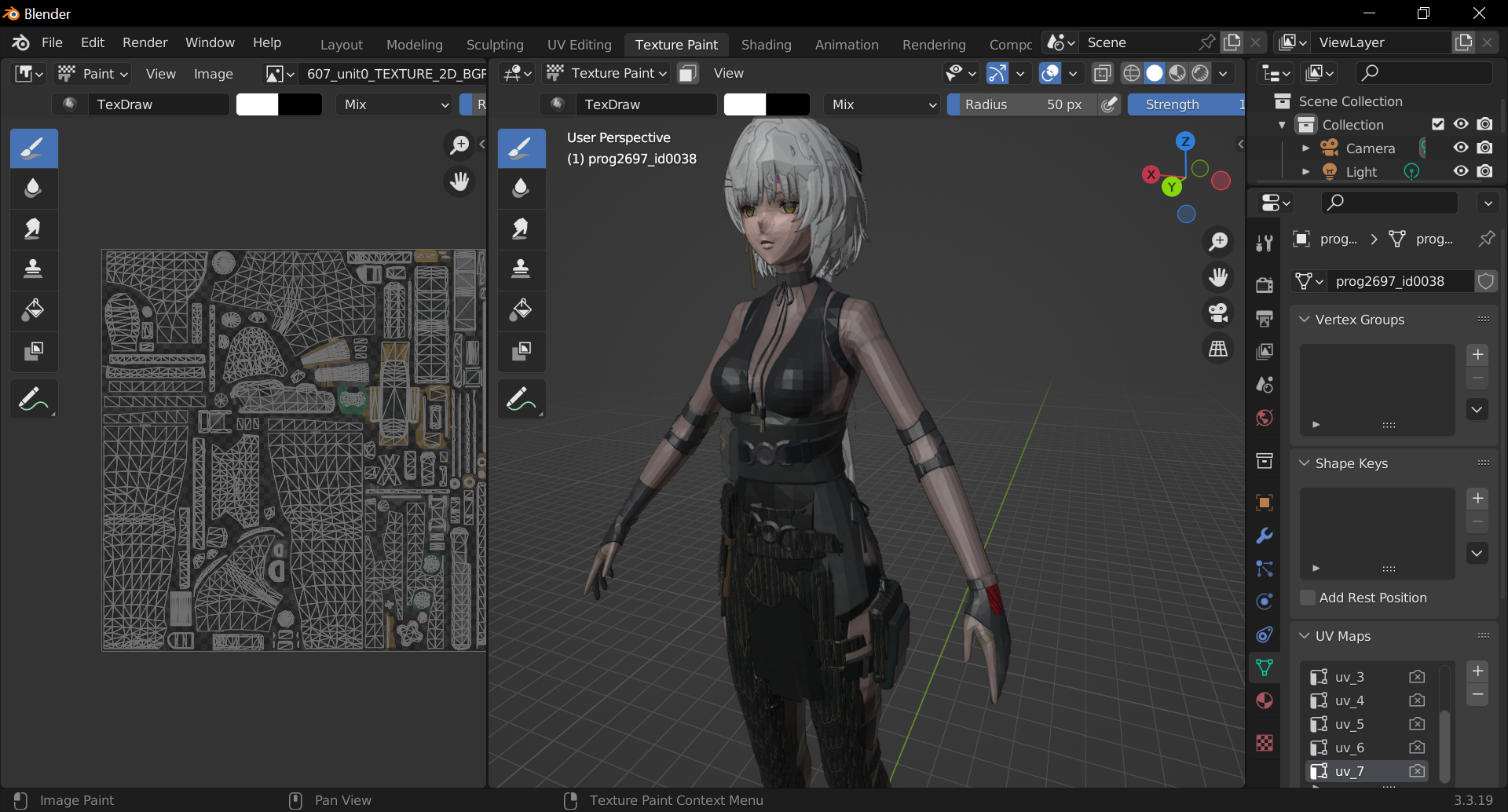Viewport: 1508px width, 812px height.
Task: Open the Particles properties tab
Action: 1265,569
